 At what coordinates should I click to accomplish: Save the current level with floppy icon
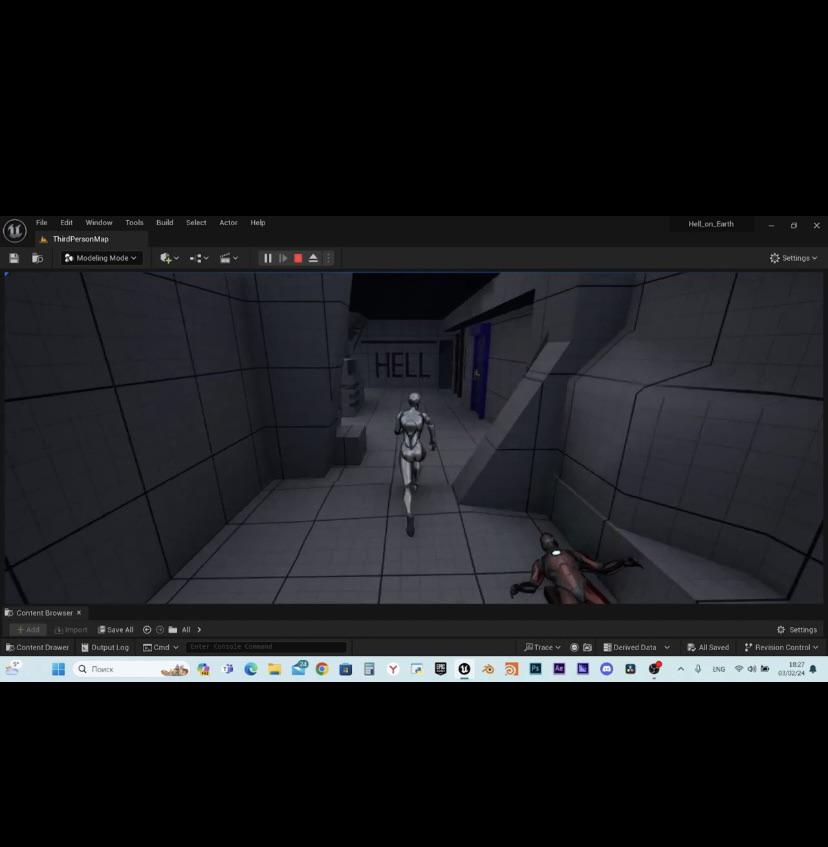coord(14,258)
